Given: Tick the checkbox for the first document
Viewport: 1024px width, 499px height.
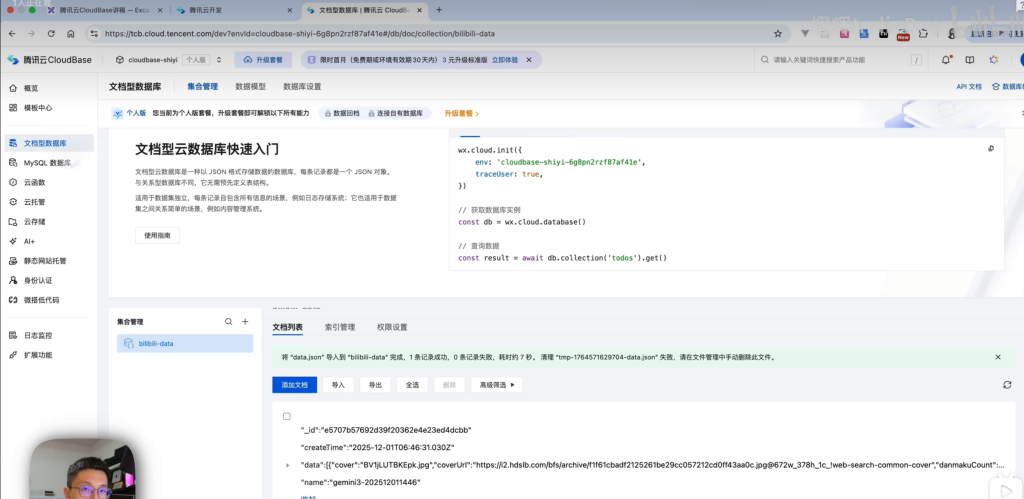Looking at the screenshot, I should 287,416.
